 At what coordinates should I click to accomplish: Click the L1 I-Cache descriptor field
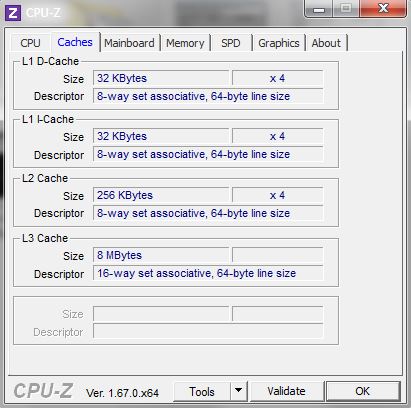coord(208,154)
